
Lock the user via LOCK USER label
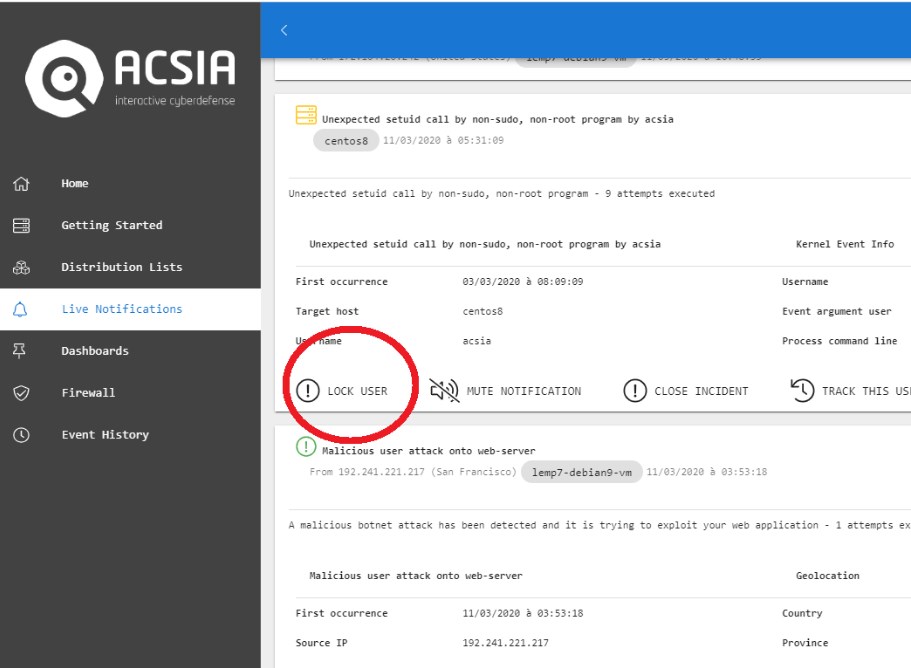[357, 391]
